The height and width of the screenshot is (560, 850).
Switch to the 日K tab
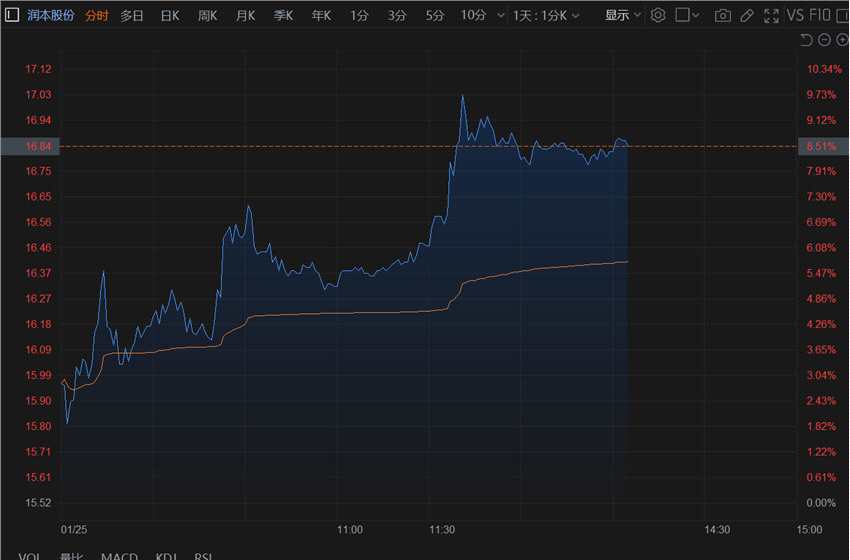coord(170,15)
